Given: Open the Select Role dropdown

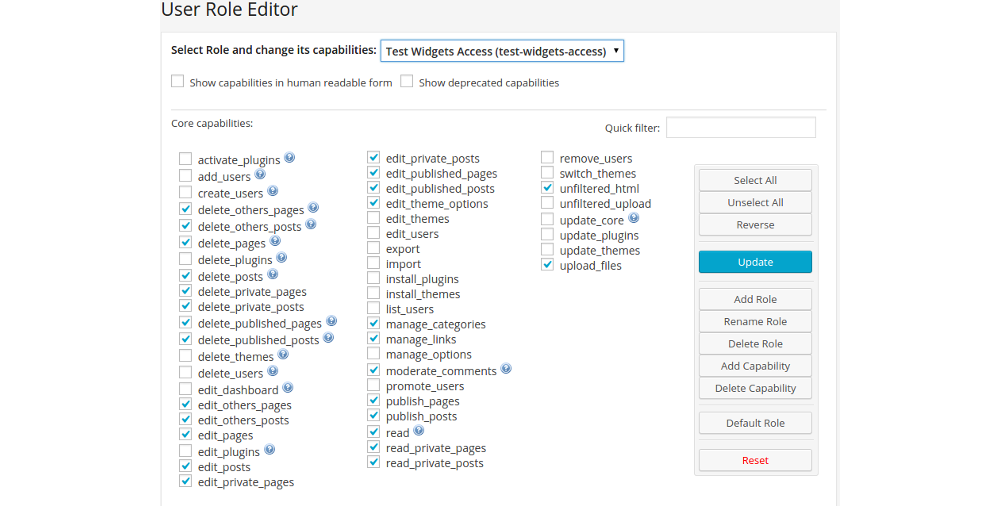Looking at the screenshot, I should coord(502,51).
